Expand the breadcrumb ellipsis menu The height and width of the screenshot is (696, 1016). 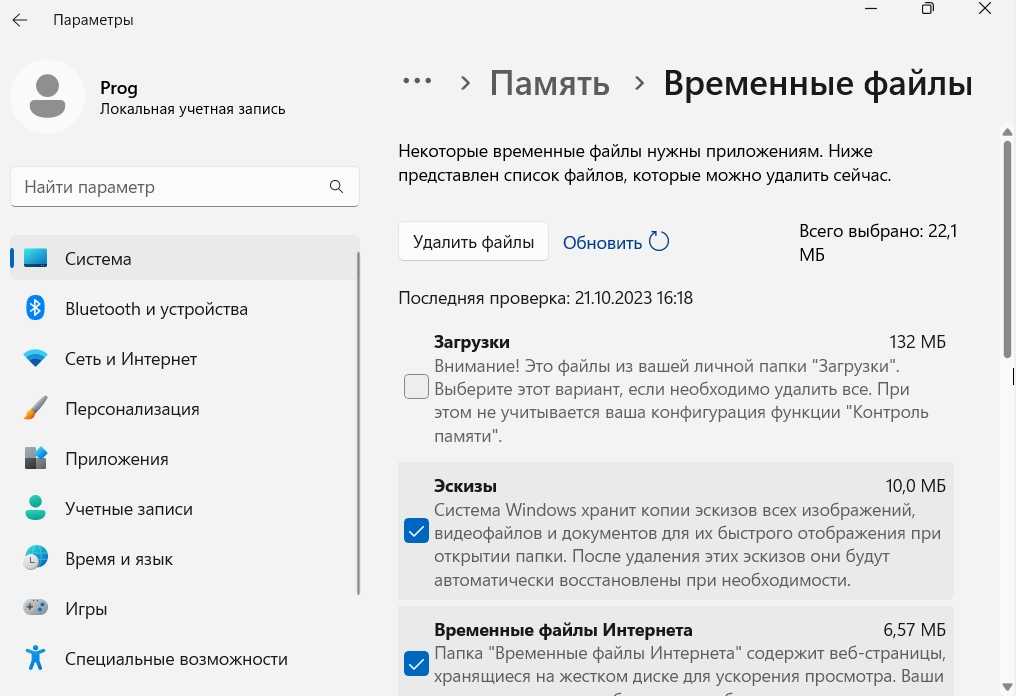tap(416, 83)
